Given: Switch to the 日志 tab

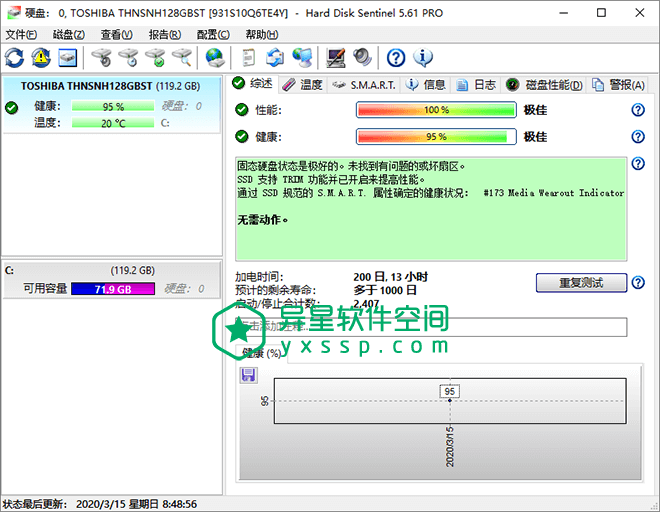Looking at the screenshot, I should [x=476, y=85].
